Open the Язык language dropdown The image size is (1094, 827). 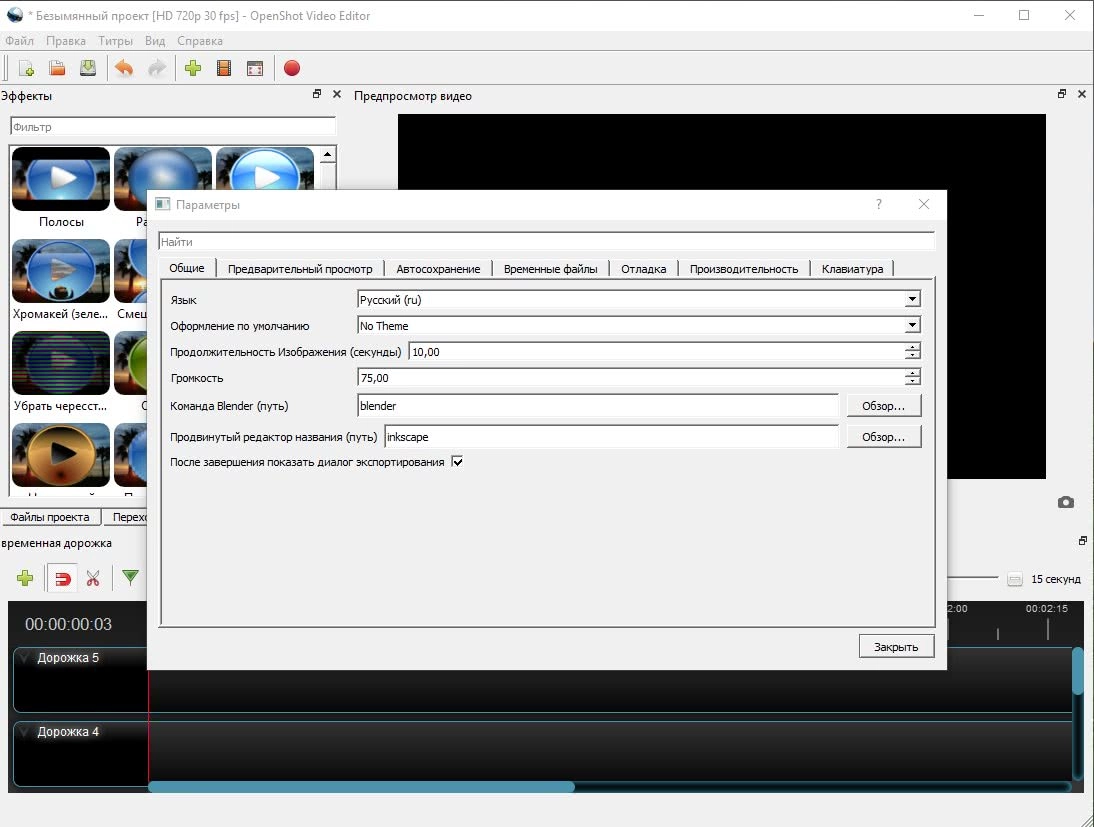click(x=912, y=299)
